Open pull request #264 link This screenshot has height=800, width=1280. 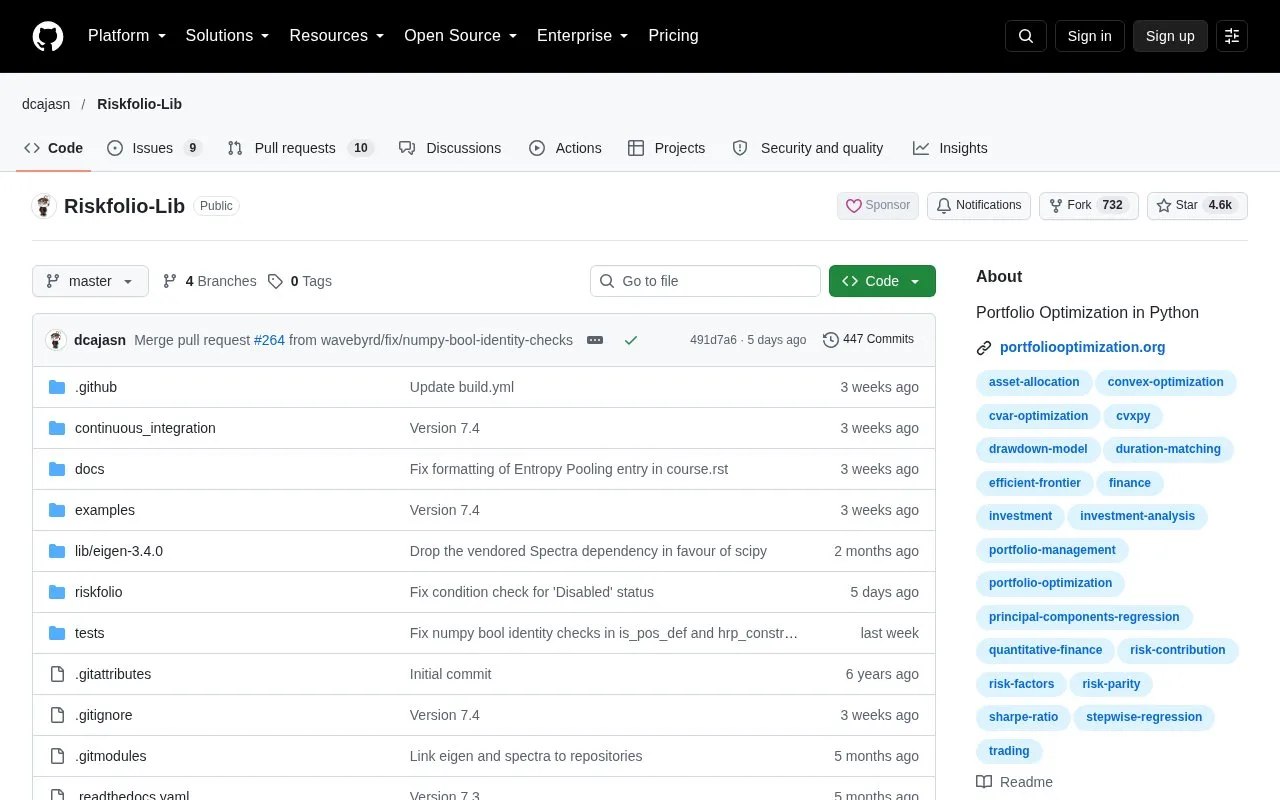tap(269, 340)
